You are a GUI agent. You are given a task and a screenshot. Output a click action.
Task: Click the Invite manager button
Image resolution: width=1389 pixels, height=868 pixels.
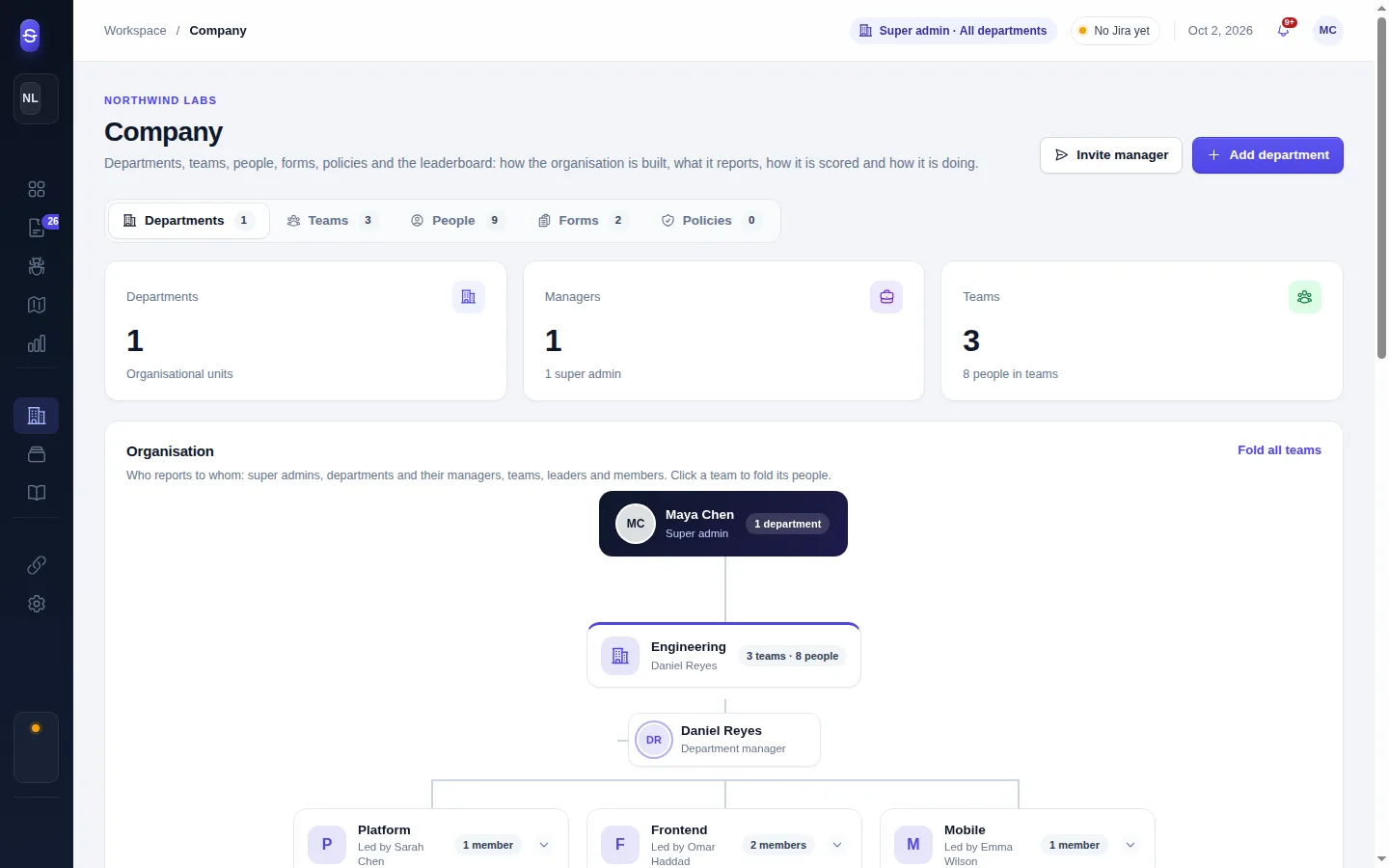tap(1111, 155)
